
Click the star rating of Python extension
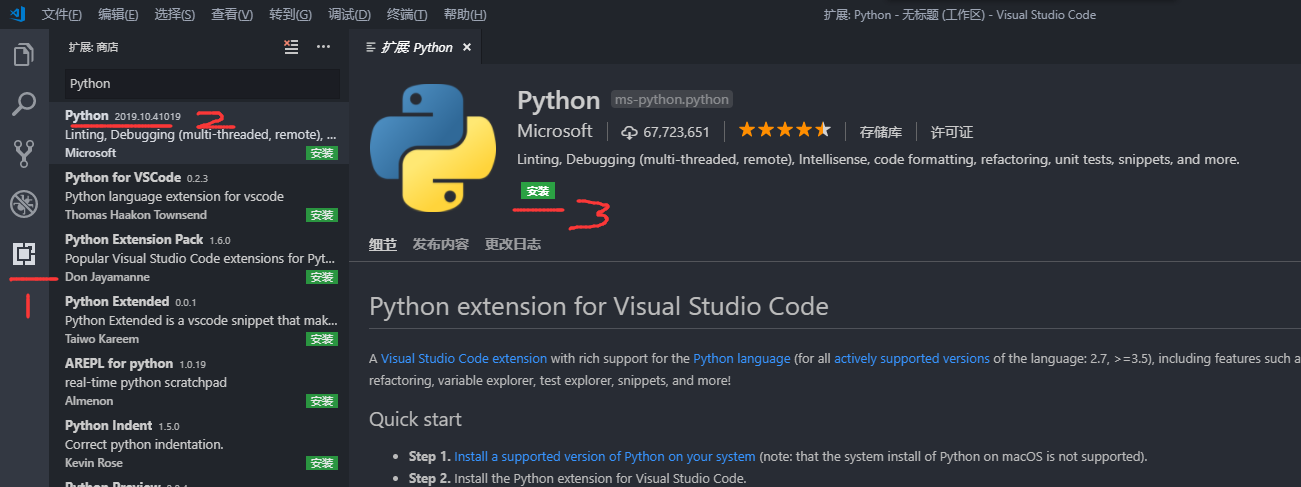point(784,131)
